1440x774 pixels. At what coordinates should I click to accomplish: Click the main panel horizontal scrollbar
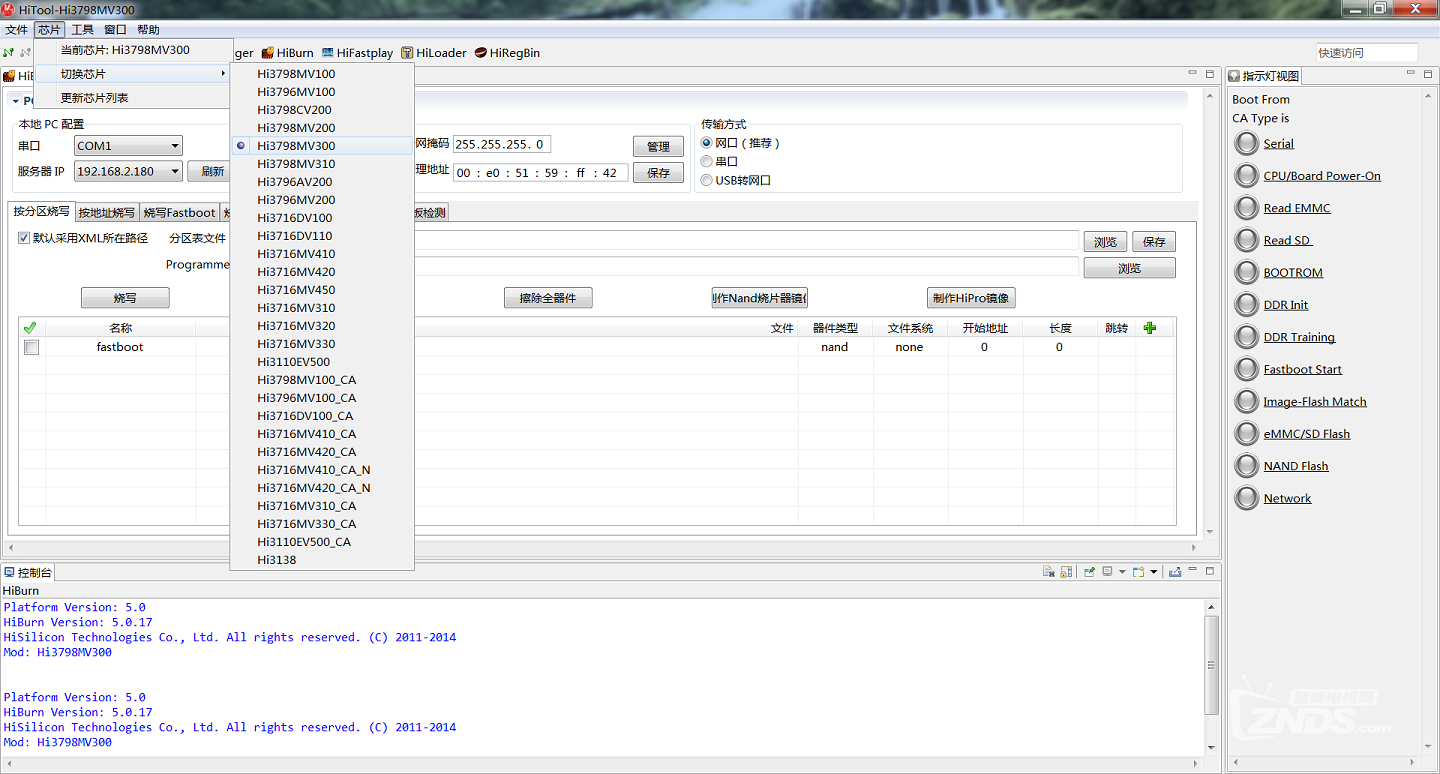(603, 548)
